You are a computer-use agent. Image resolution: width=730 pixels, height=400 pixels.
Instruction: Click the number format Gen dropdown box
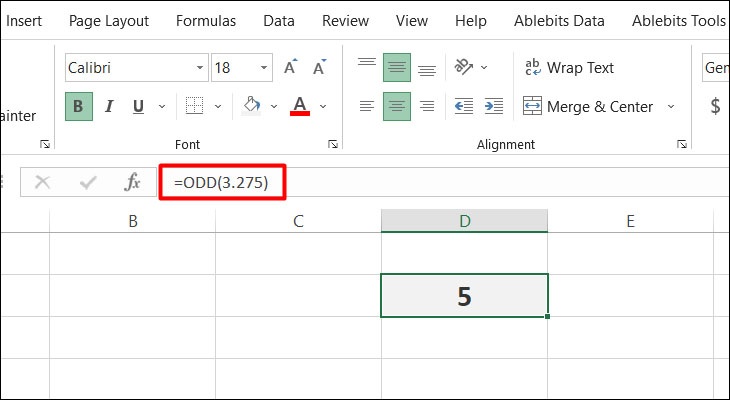pyautogui.click(x=716, y=68)
